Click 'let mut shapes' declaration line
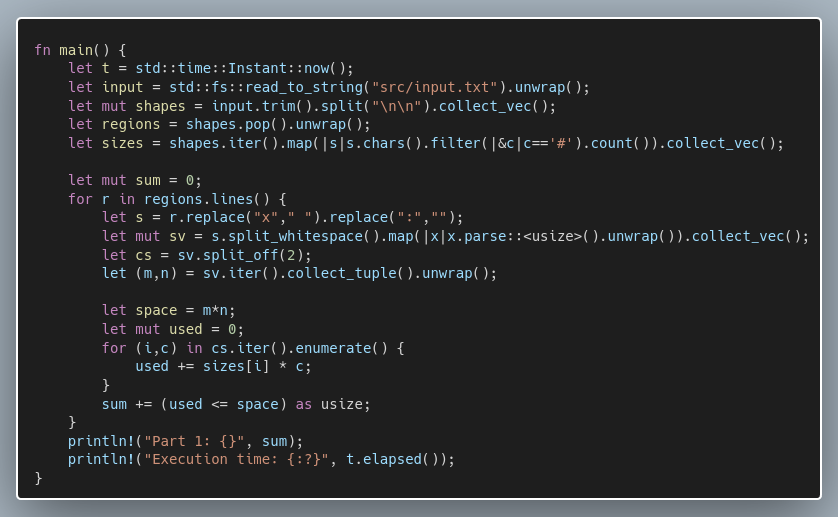This screenshot has width=838, height=517. (x=312, y=106)
